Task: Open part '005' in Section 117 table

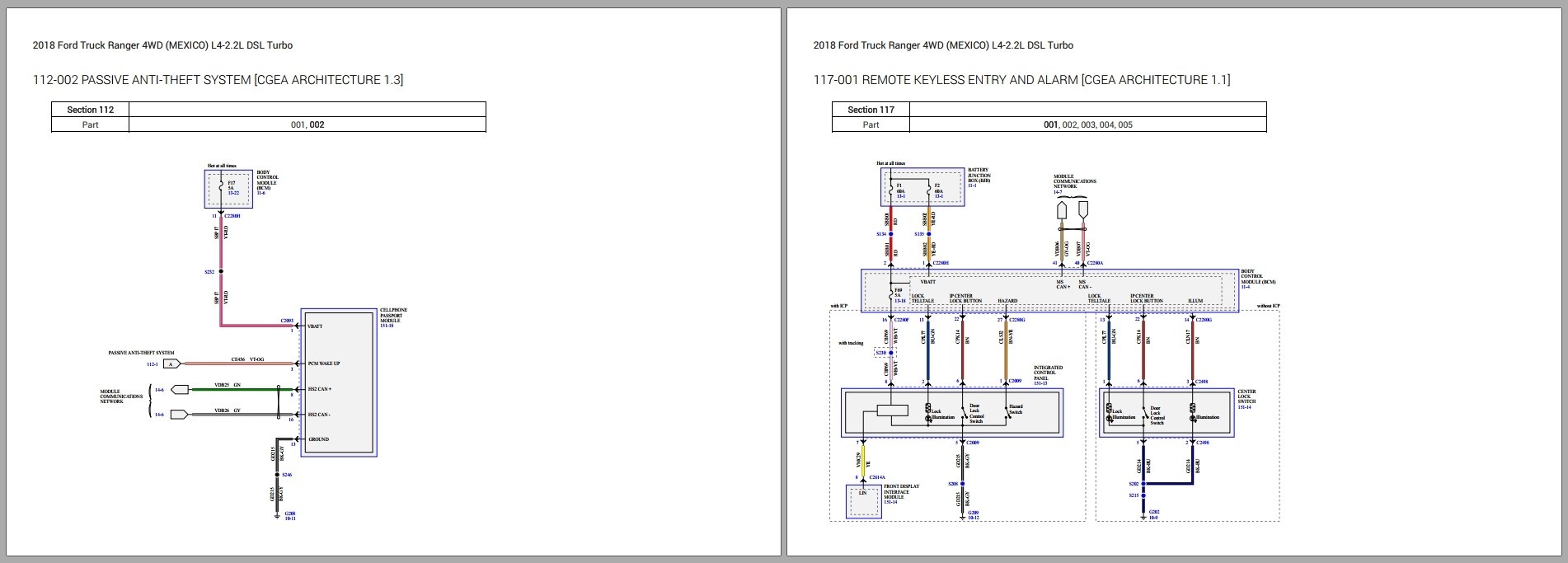Action: (x=1125, y=124)
